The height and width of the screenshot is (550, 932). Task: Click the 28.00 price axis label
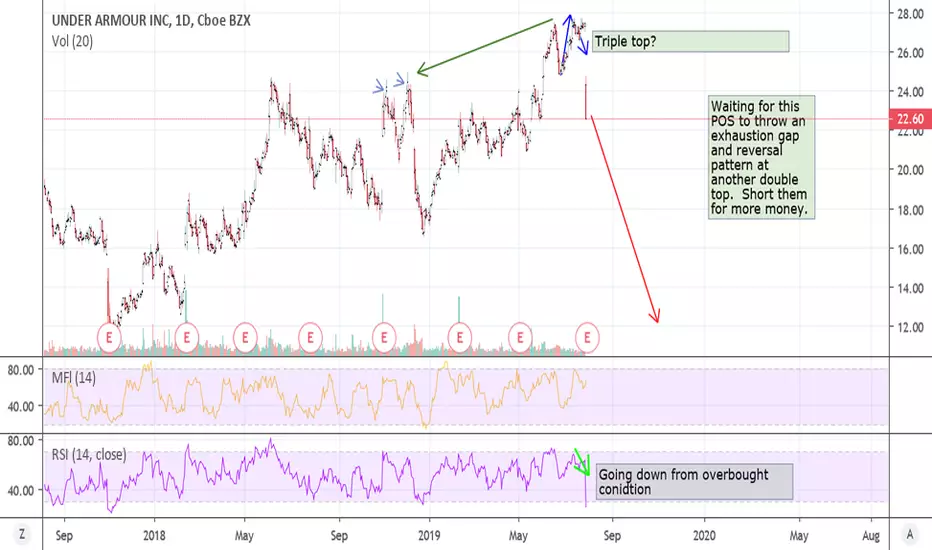click(910, 14)
